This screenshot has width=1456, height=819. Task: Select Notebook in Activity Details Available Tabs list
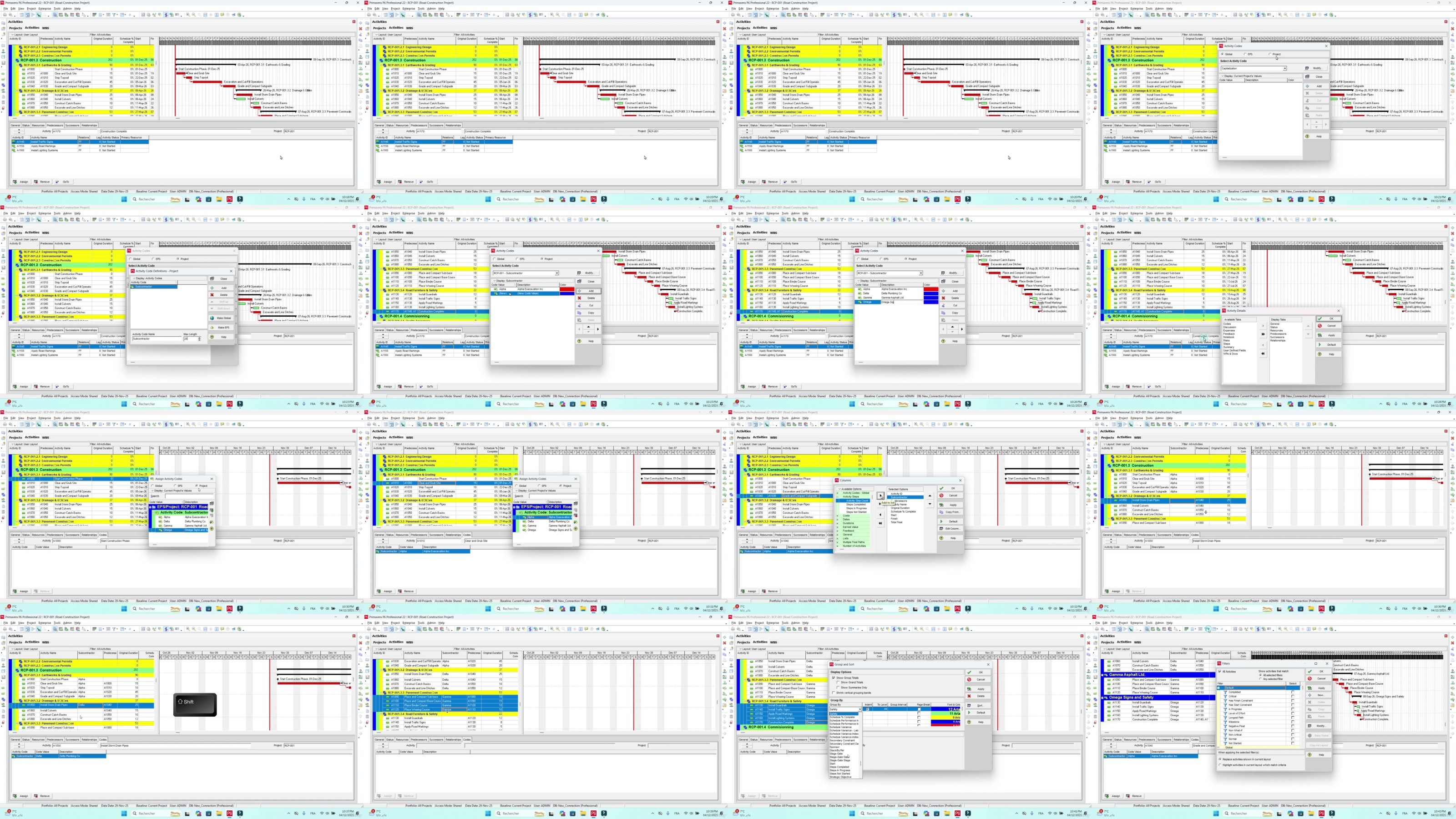(1229, 338)
